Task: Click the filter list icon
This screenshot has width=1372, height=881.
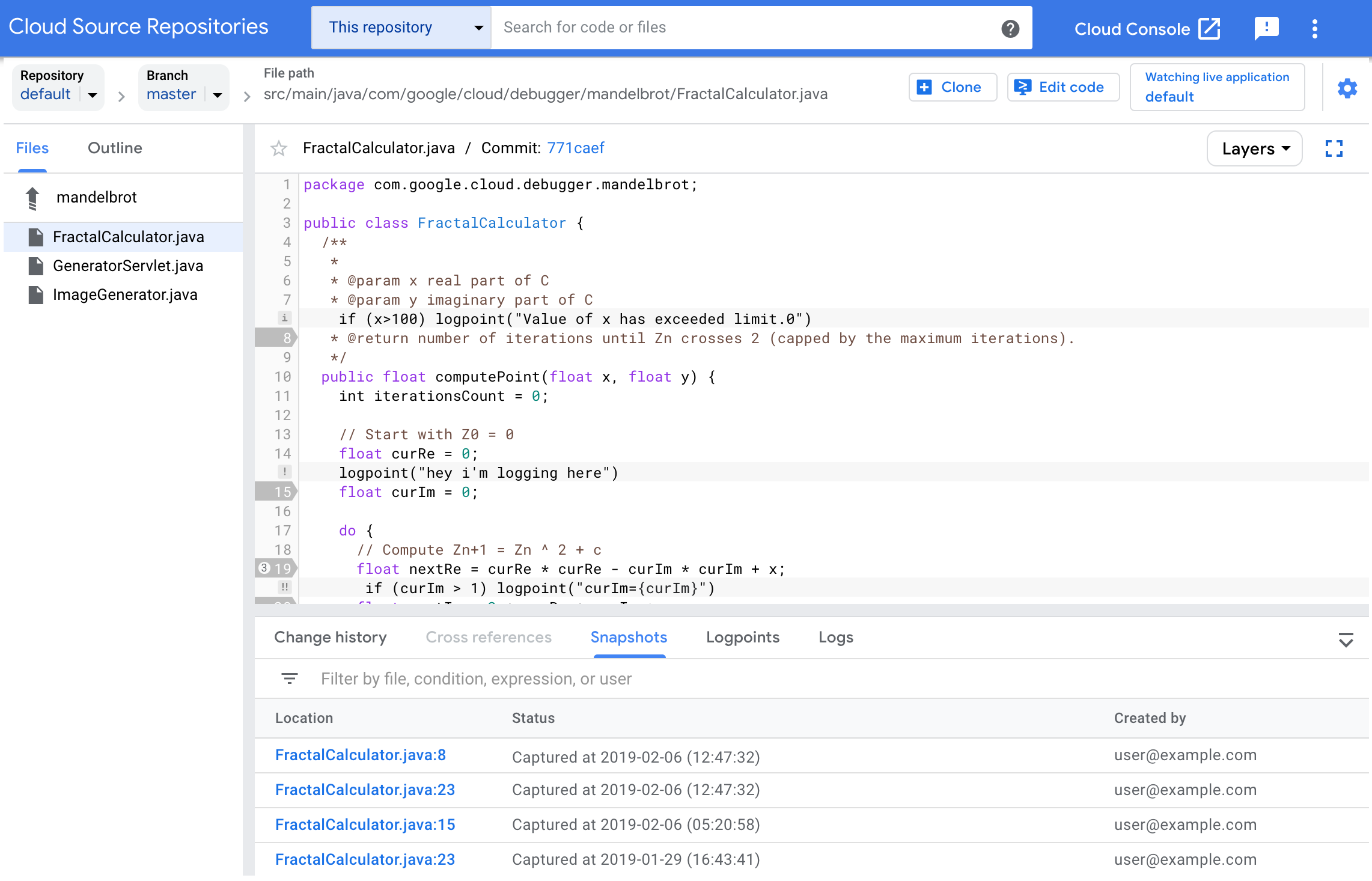Action: click(290, 678)
